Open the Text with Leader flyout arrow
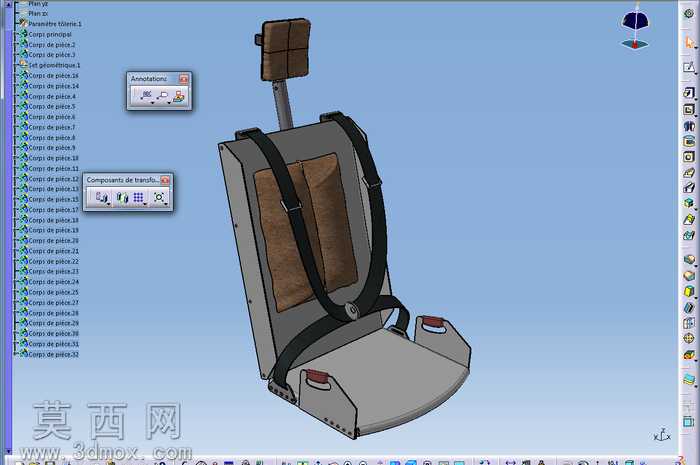The width and height of the screenshot is (700, 465). (153, 103)
